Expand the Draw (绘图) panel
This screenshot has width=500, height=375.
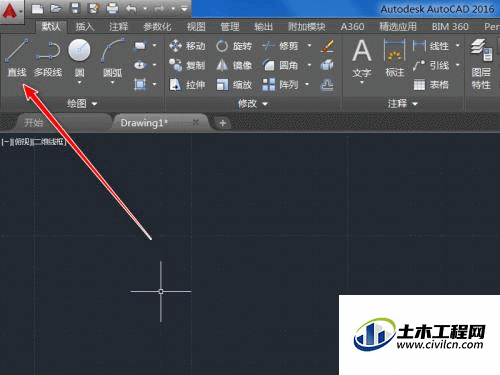click(82, 104)
